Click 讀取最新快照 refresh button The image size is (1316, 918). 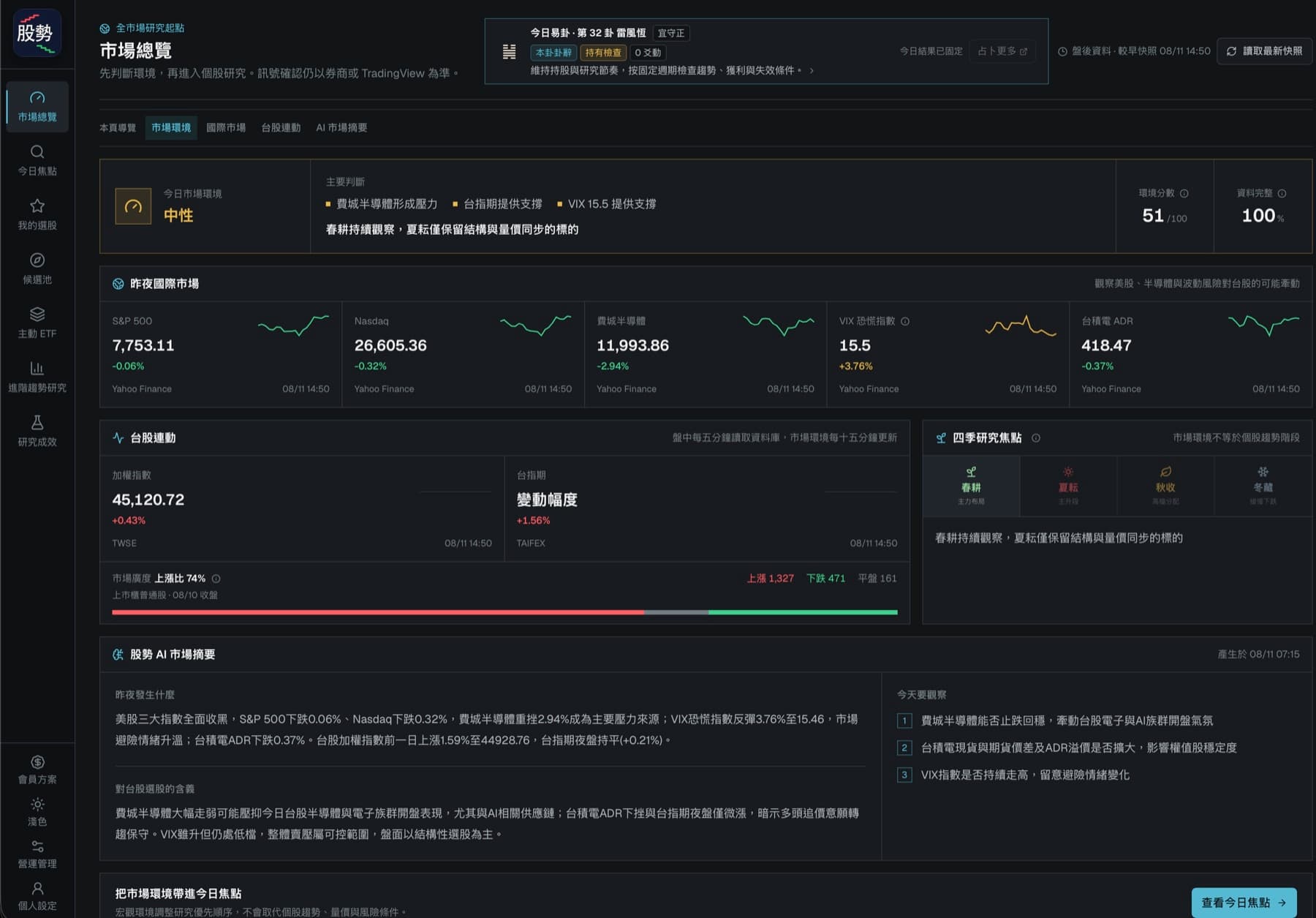1264,51
